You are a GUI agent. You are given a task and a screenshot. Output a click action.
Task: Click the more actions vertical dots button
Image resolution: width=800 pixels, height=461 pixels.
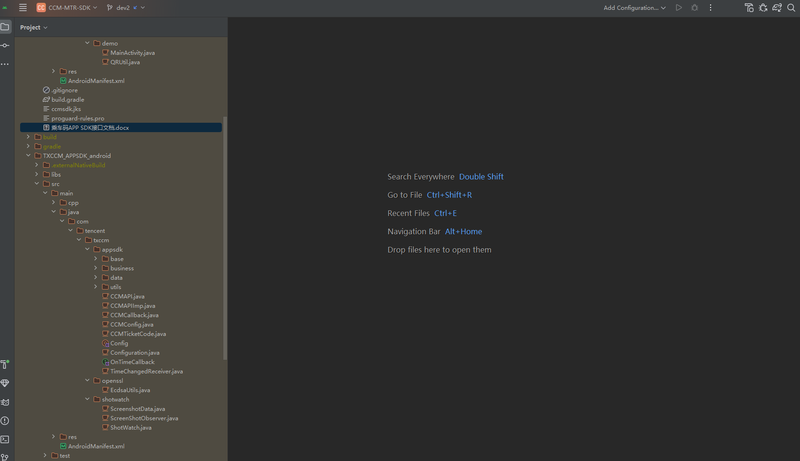click(711, 8)
